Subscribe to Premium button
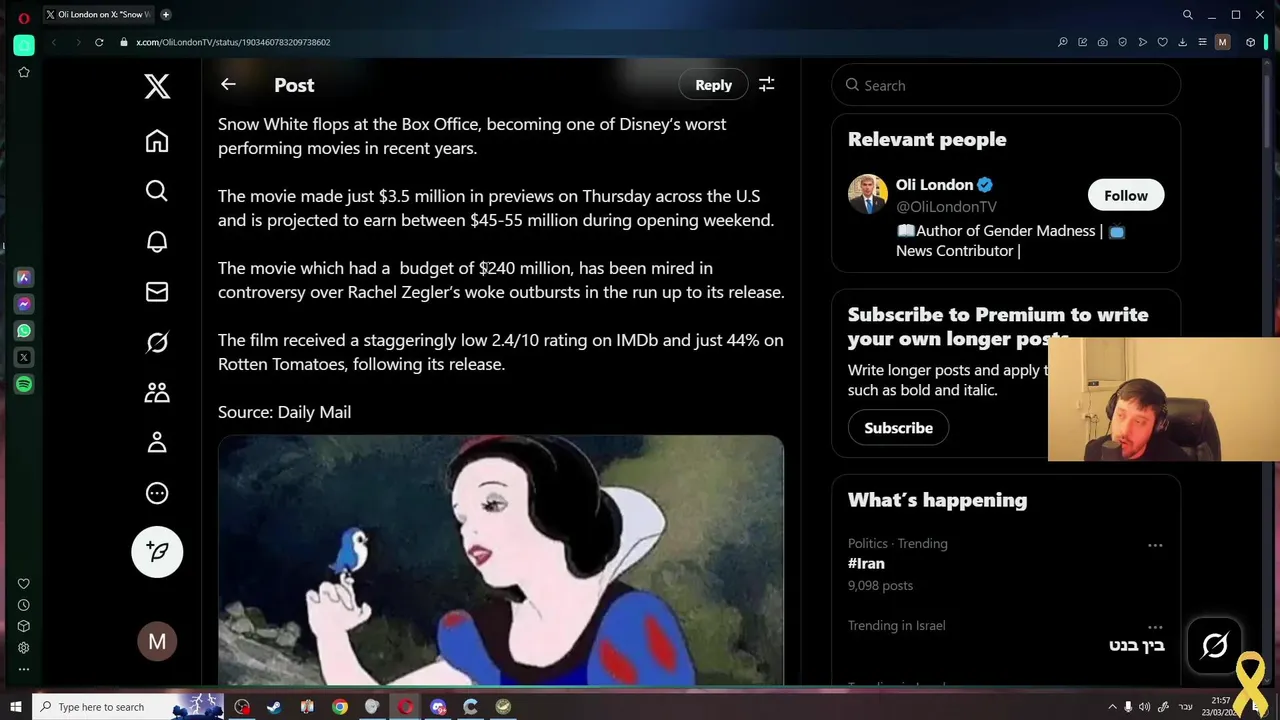1280x720 pixels. click(x=898, y=428)
